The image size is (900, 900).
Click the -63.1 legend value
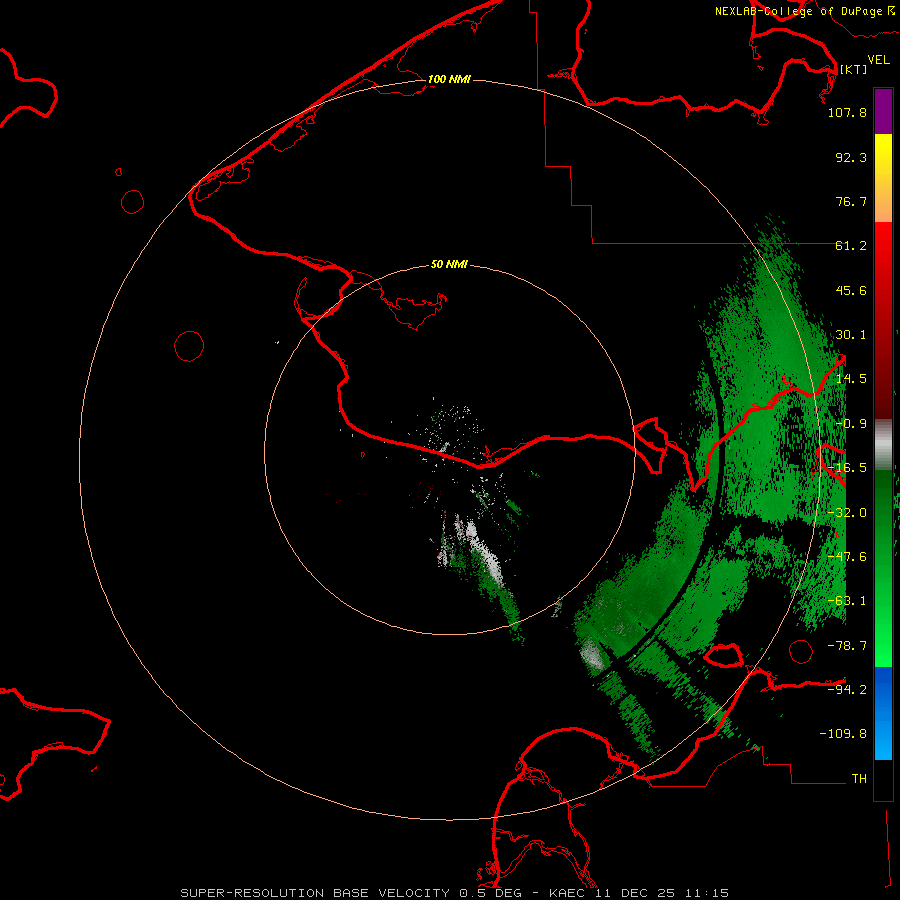pos(847,601)
